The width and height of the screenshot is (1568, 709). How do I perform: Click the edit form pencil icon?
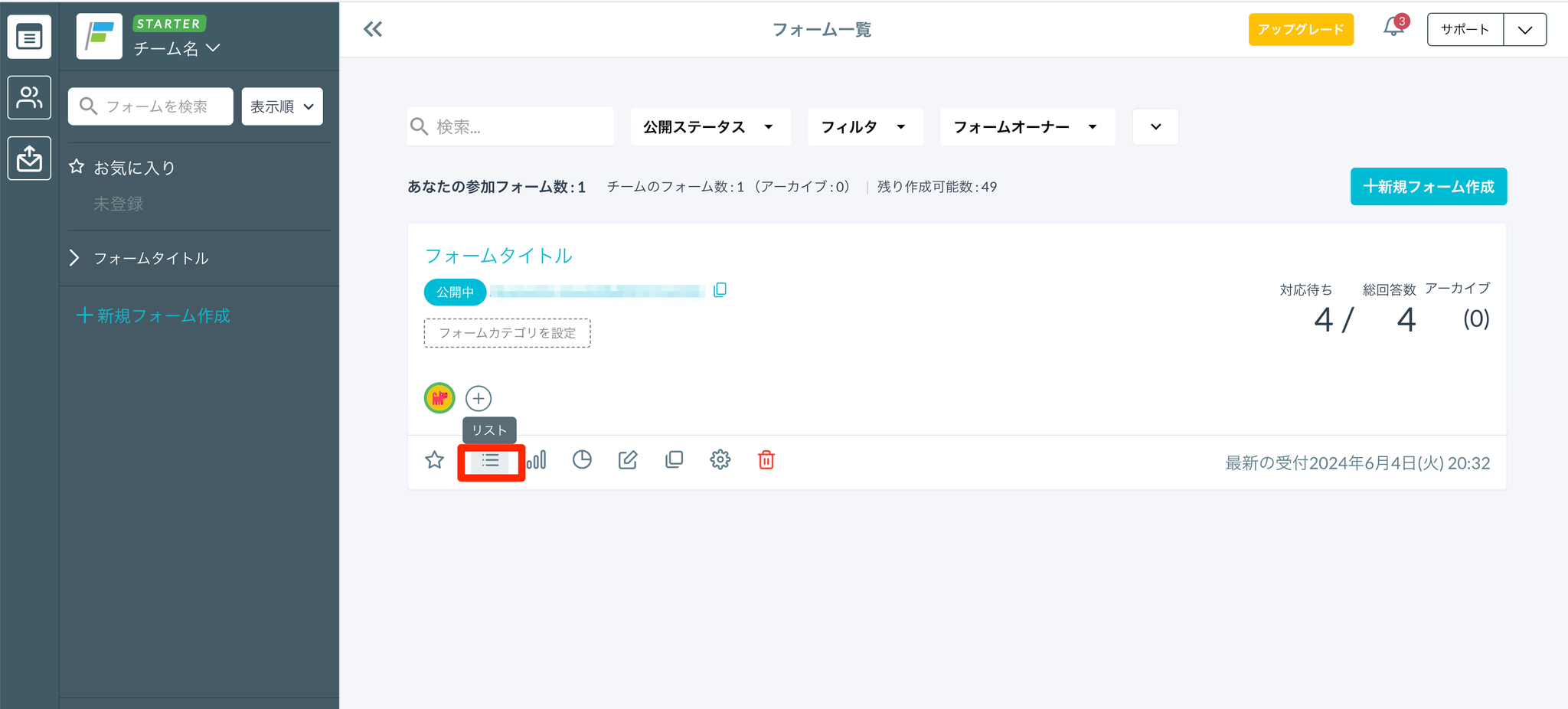(628, 459)
